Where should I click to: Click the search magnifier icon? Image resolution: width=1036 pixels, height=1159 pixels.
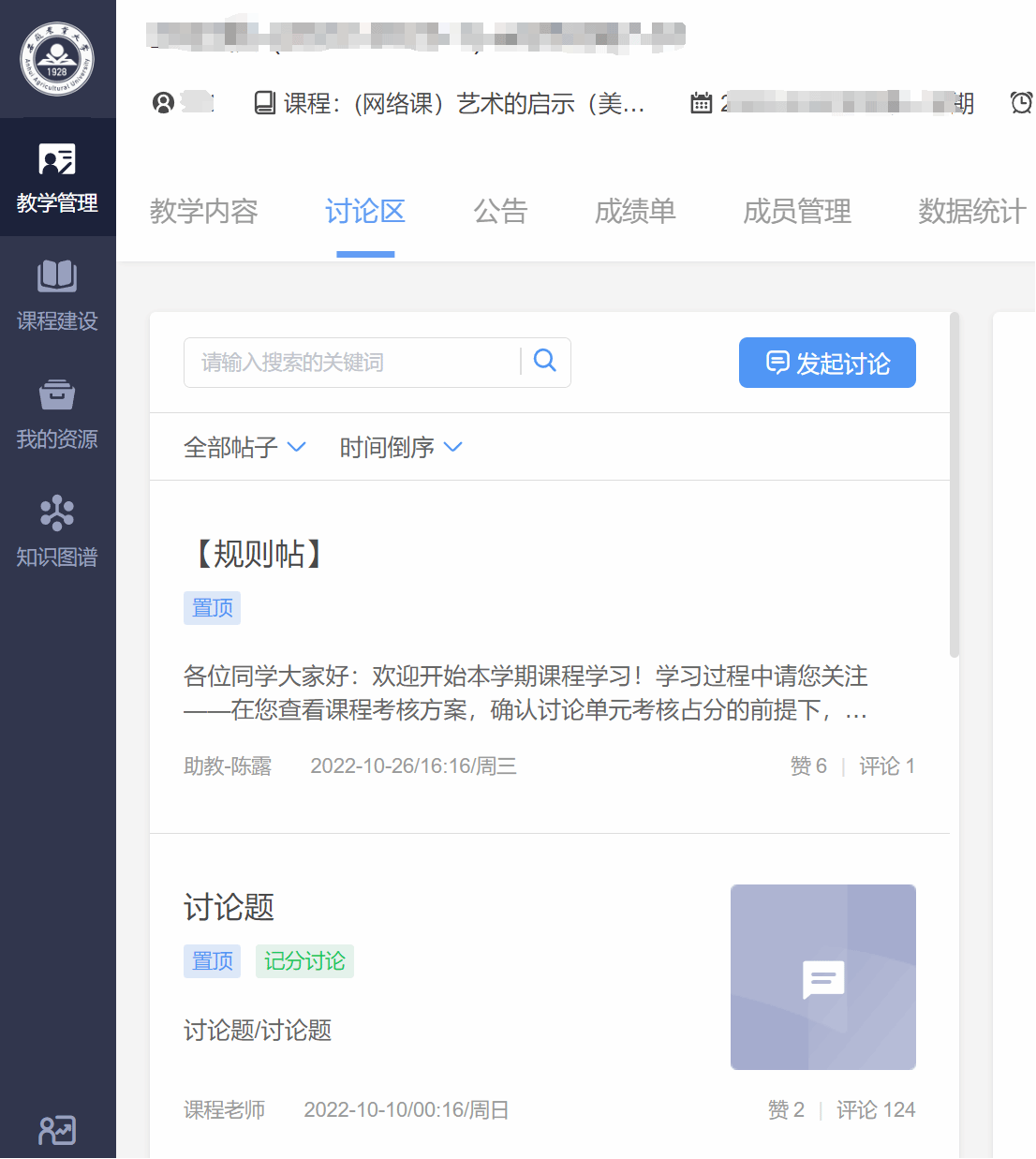[545, 361]
